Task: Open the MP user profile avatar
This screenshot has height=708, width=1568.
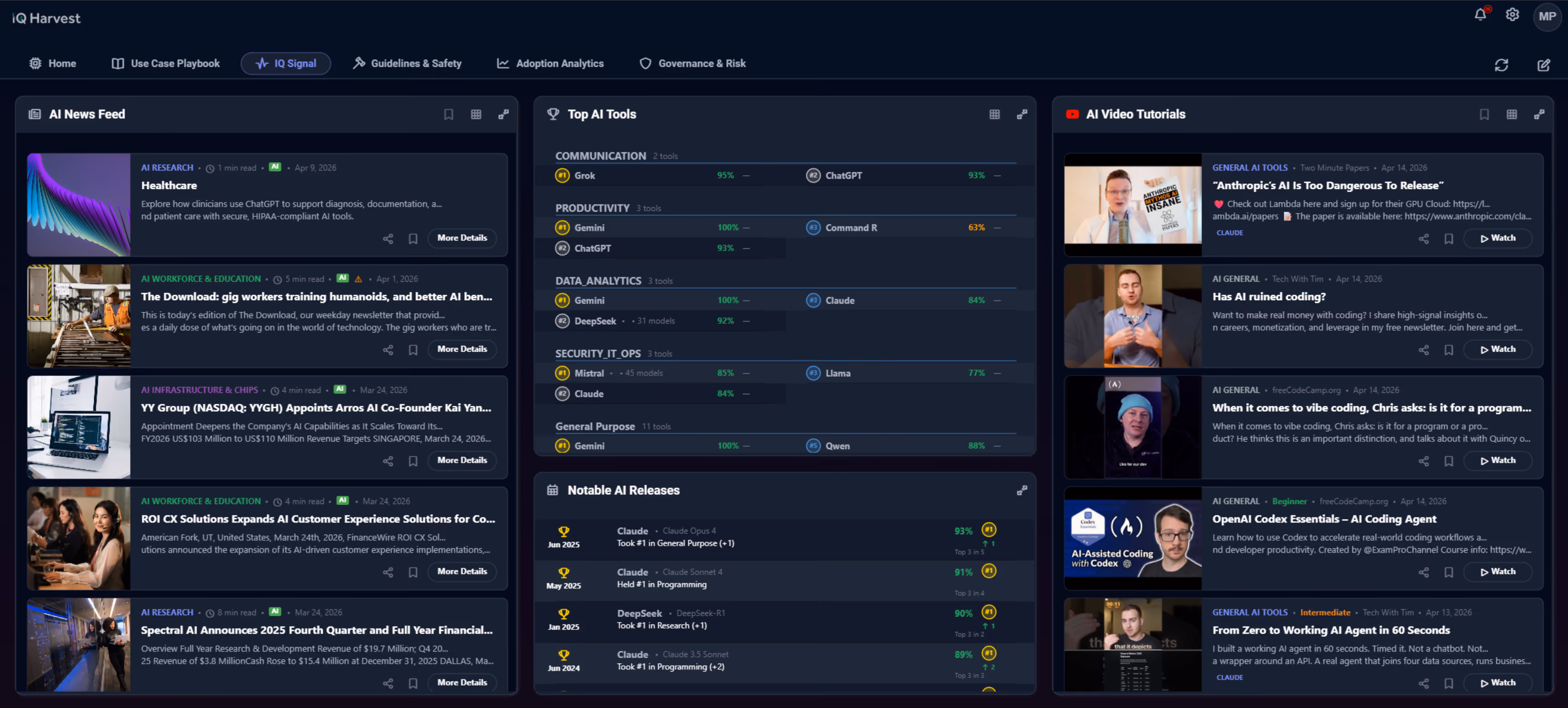Action: click(x=1547, y=16)
